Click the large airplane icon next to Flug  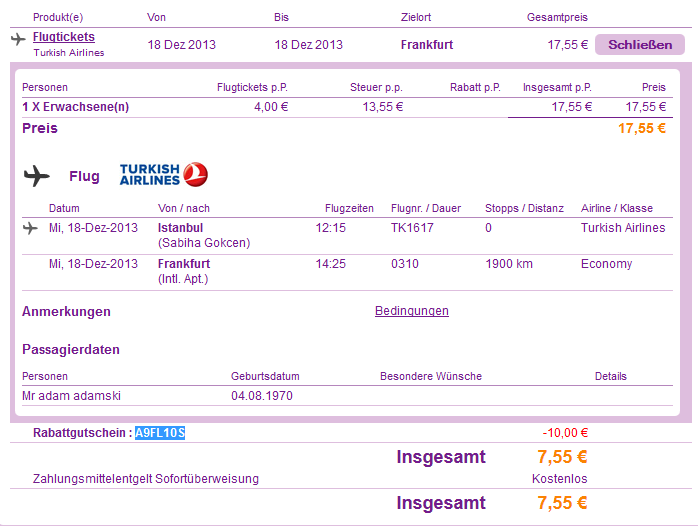tap(37, 176)
